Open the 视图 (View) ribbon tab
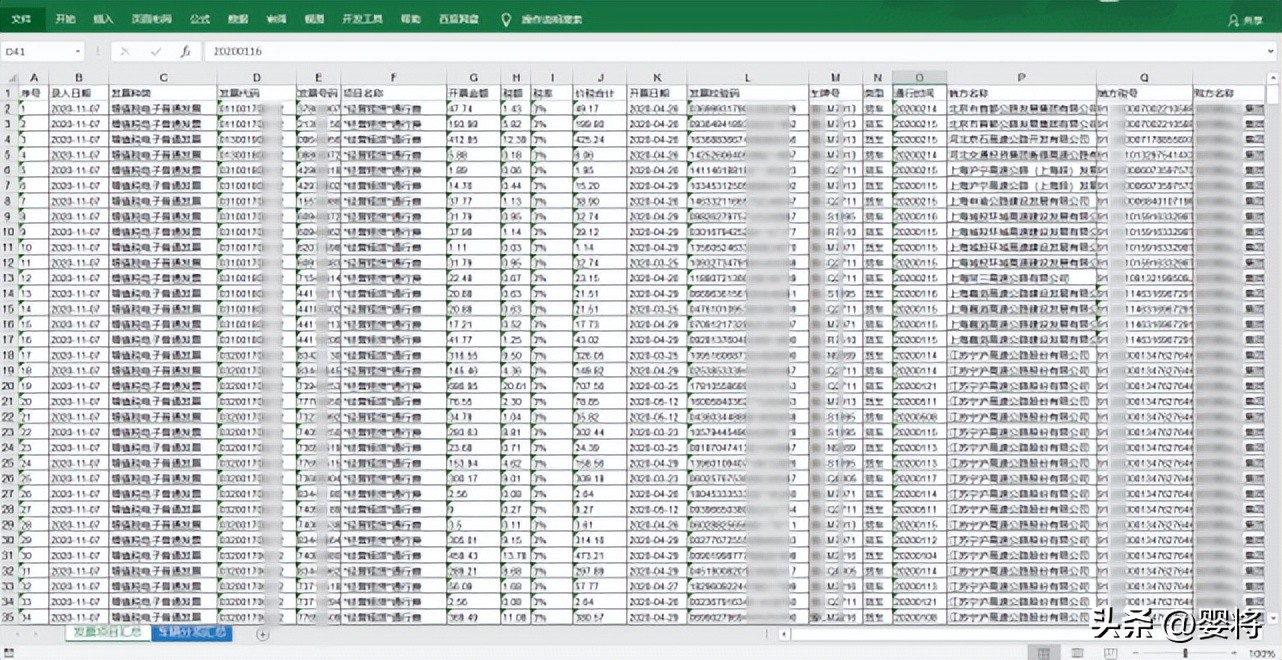This screenshot has height=660, width=1282. [x=313, y=19]
